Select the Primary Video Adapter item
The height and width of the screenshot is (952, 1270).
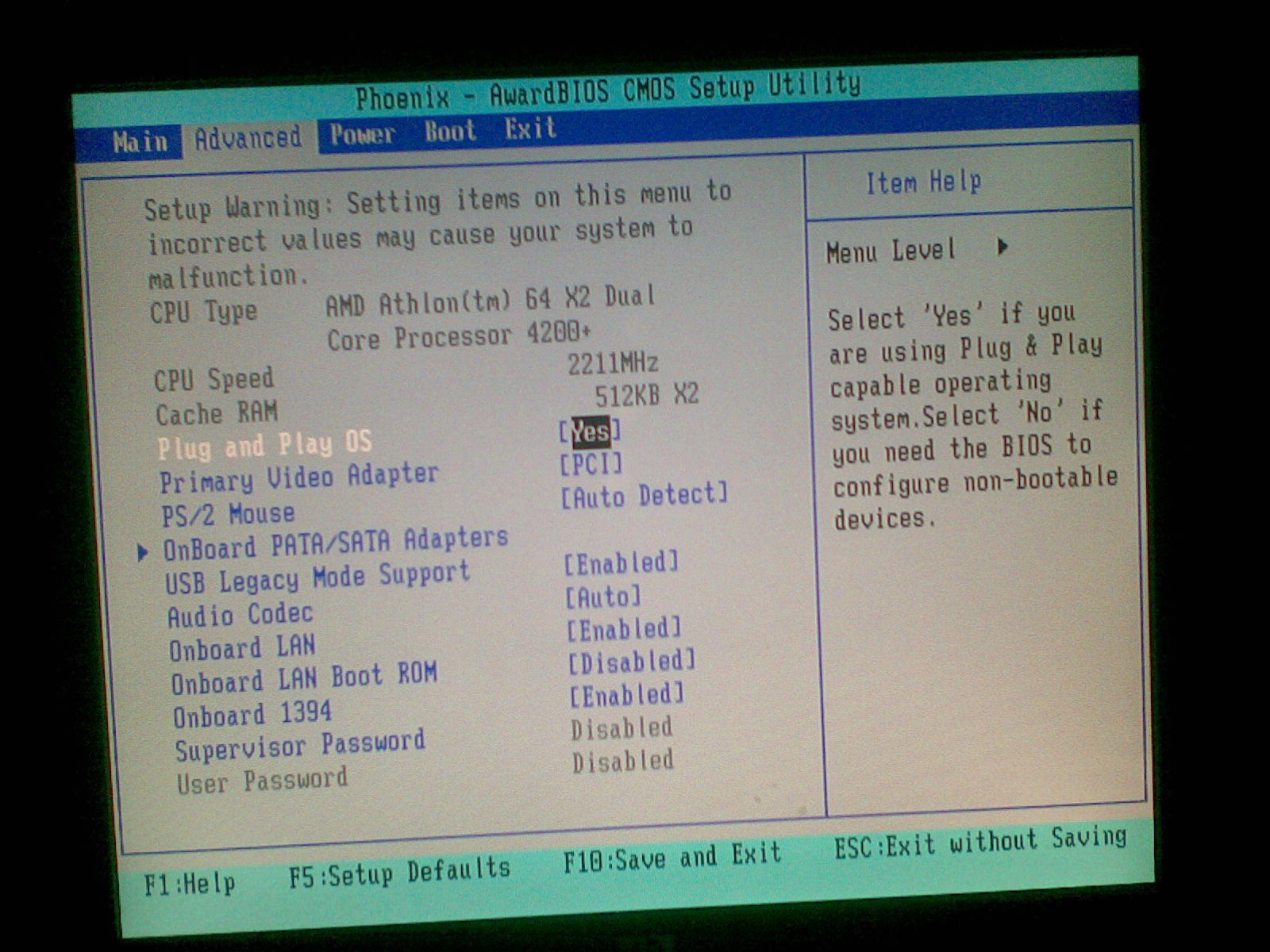(x=298, y=478)
